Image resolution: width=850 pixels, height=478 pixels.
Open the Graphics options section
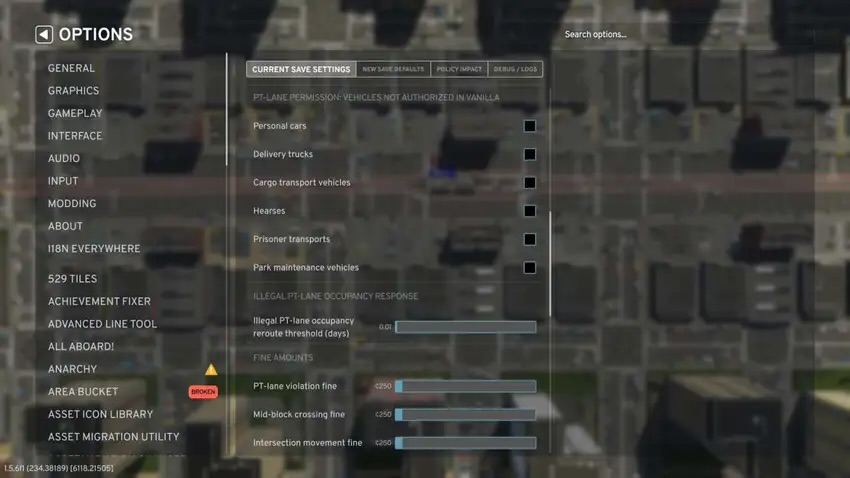click(x=73, y=91)
